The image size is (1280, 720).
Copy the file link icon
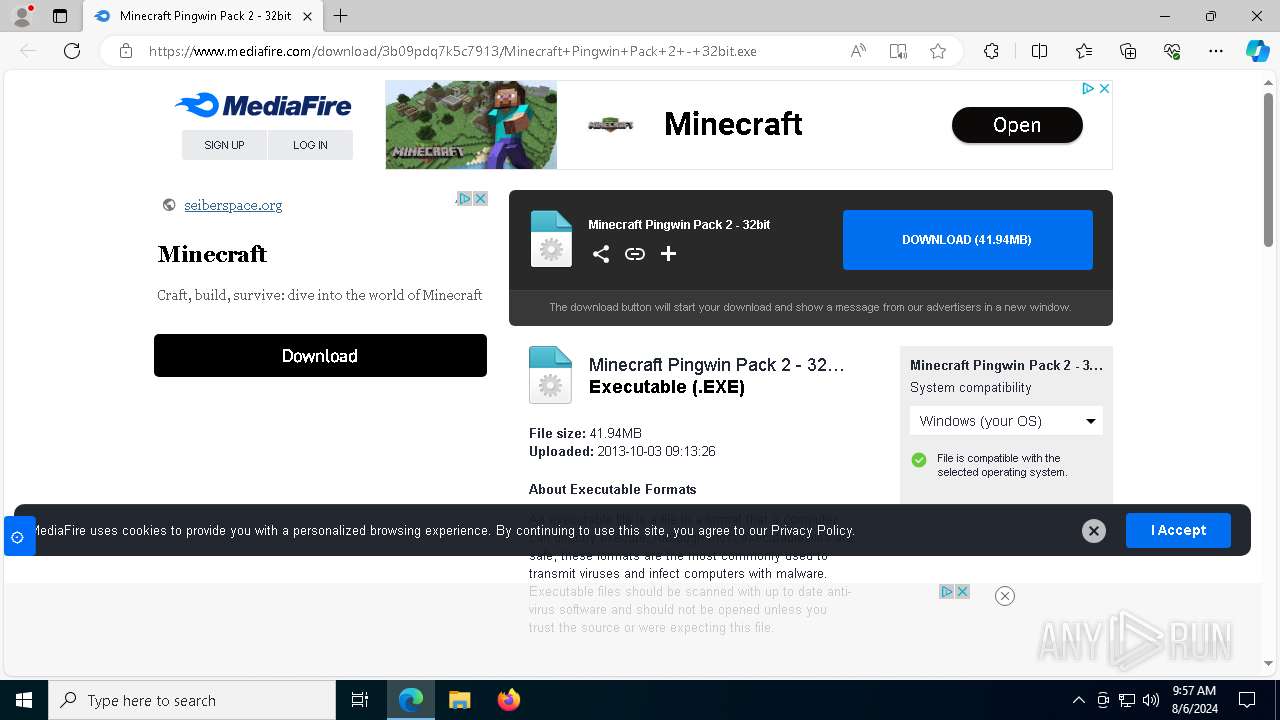point(635,254)
